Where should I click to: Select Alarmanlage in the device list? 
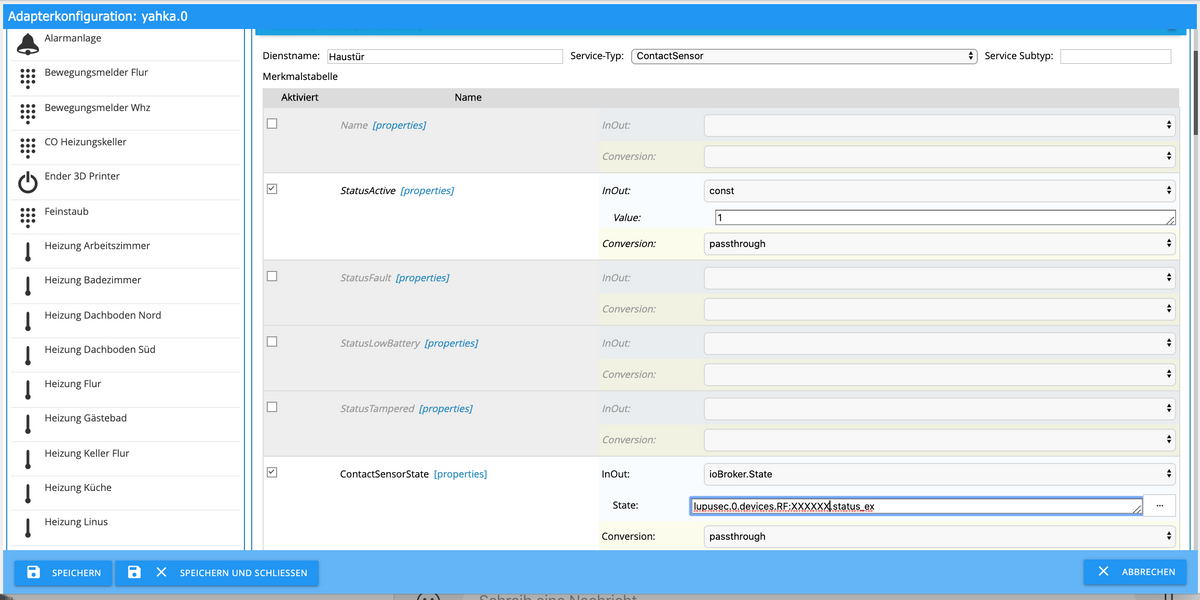pyautogui.click(x=127, y=44)
